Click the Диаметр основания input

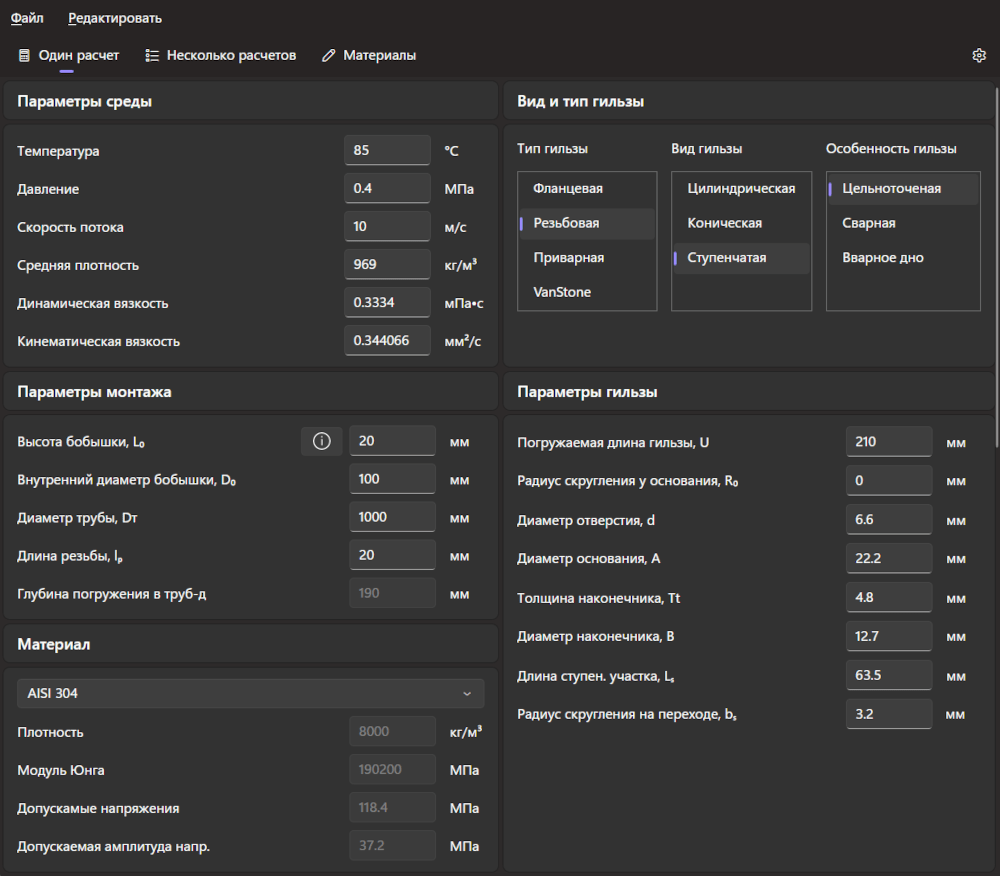point(889,558)
